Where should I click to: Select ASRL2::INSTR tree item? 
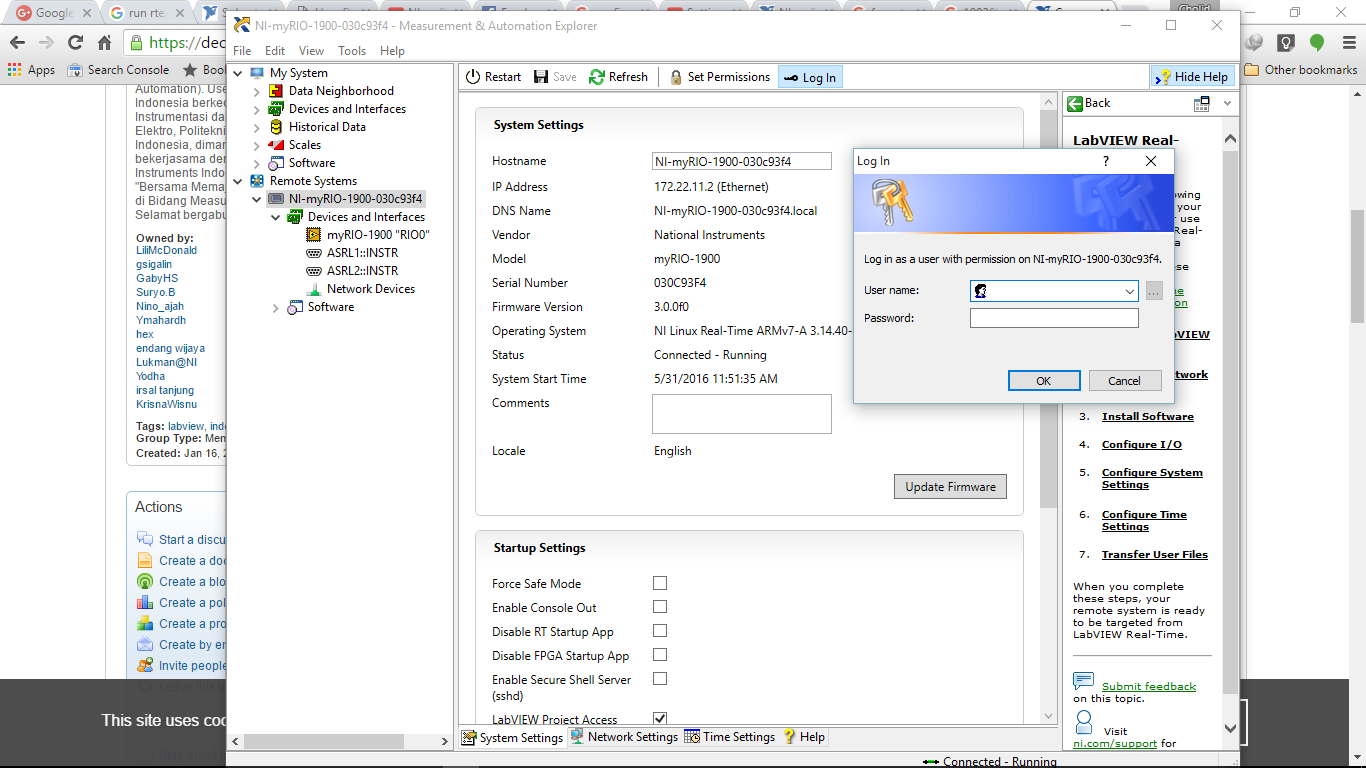[362, 271]
